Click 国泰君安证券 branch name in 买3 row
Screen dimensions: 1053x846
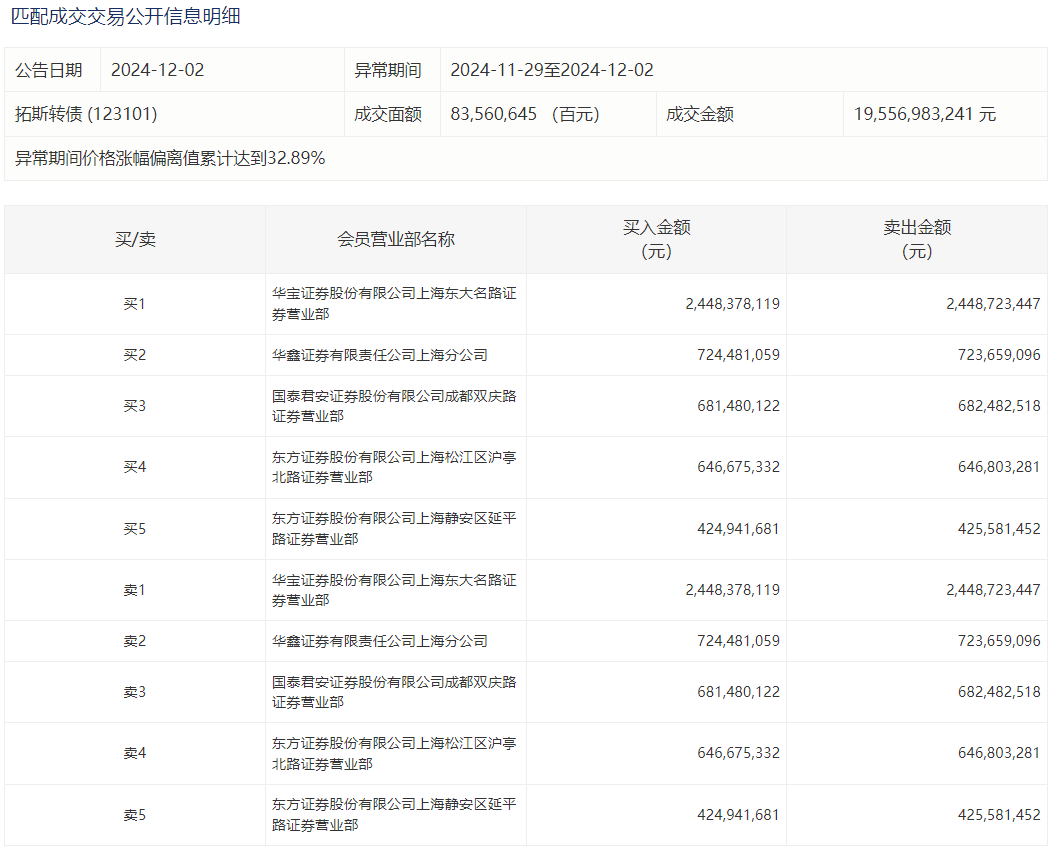pos(394,406)
